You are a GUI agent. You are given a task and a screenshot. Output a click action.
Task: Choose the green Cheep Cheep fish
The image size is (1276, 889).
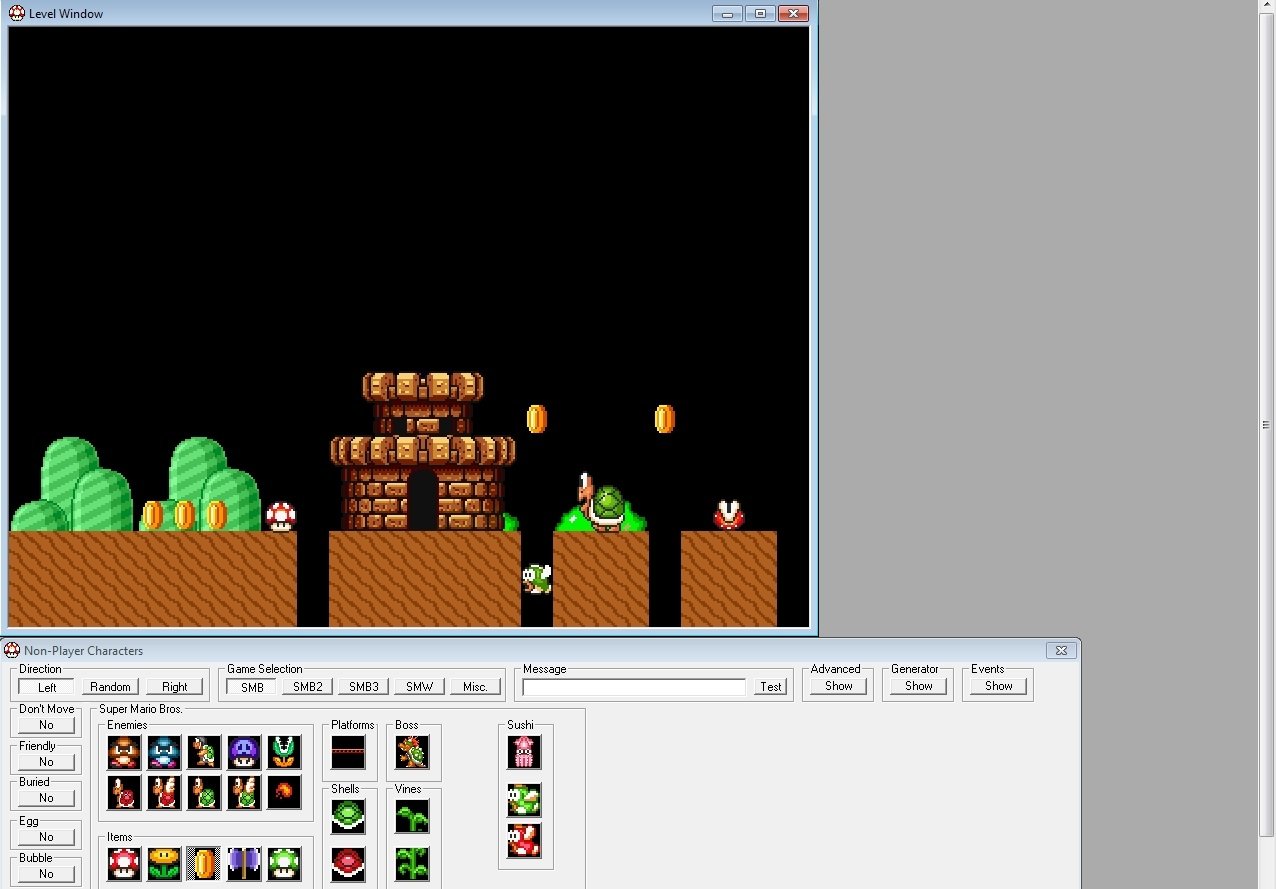point(524,800)
